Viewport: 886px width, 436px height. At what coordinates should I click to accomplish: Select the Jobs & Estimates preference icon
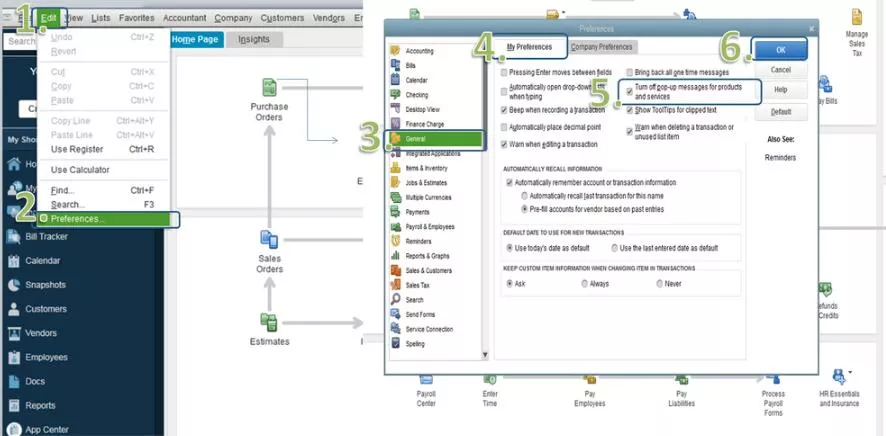(x=396, y=182)
